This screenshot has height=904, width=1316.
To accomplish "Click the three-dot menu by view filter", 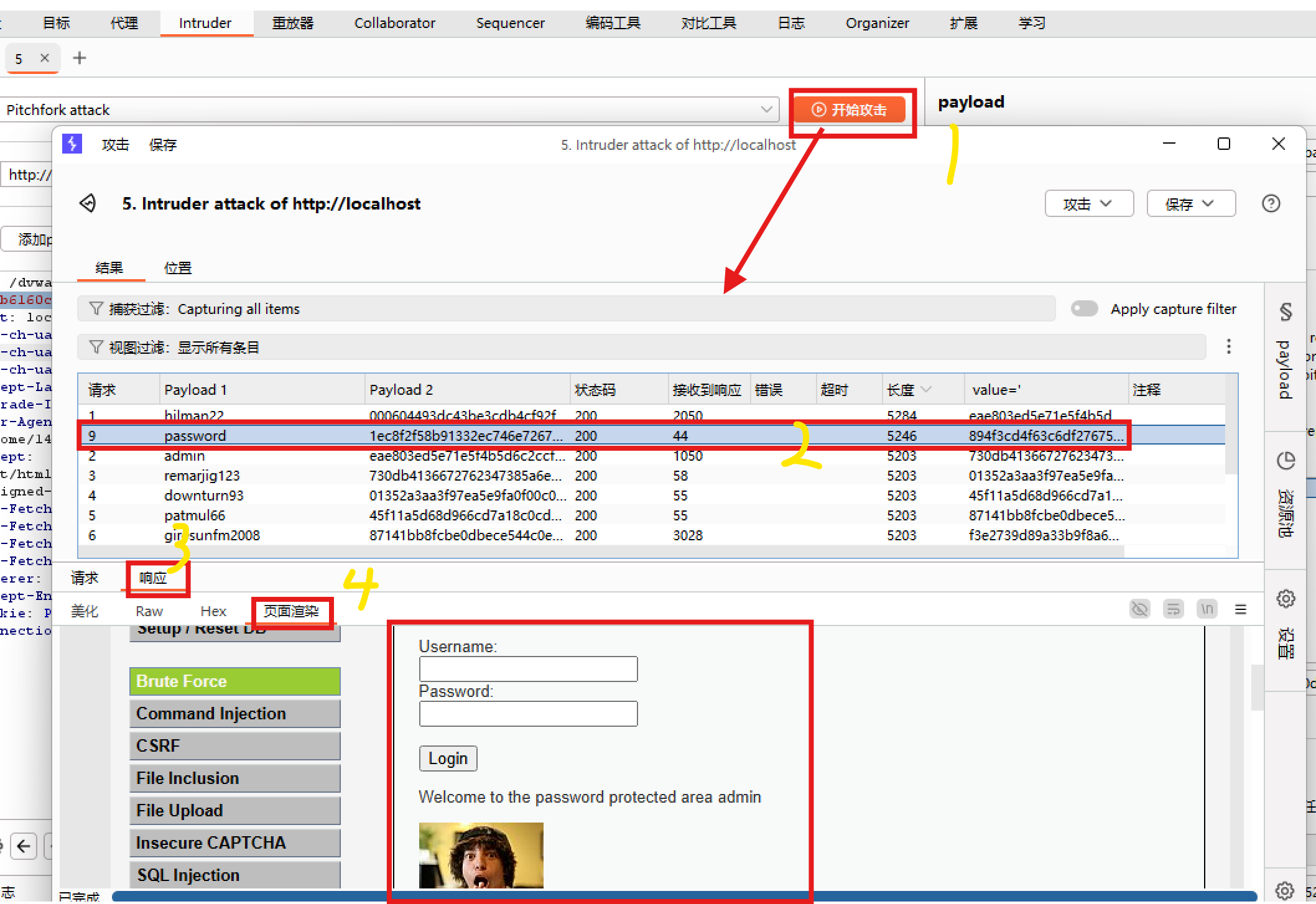I will tap(1228, 346).
